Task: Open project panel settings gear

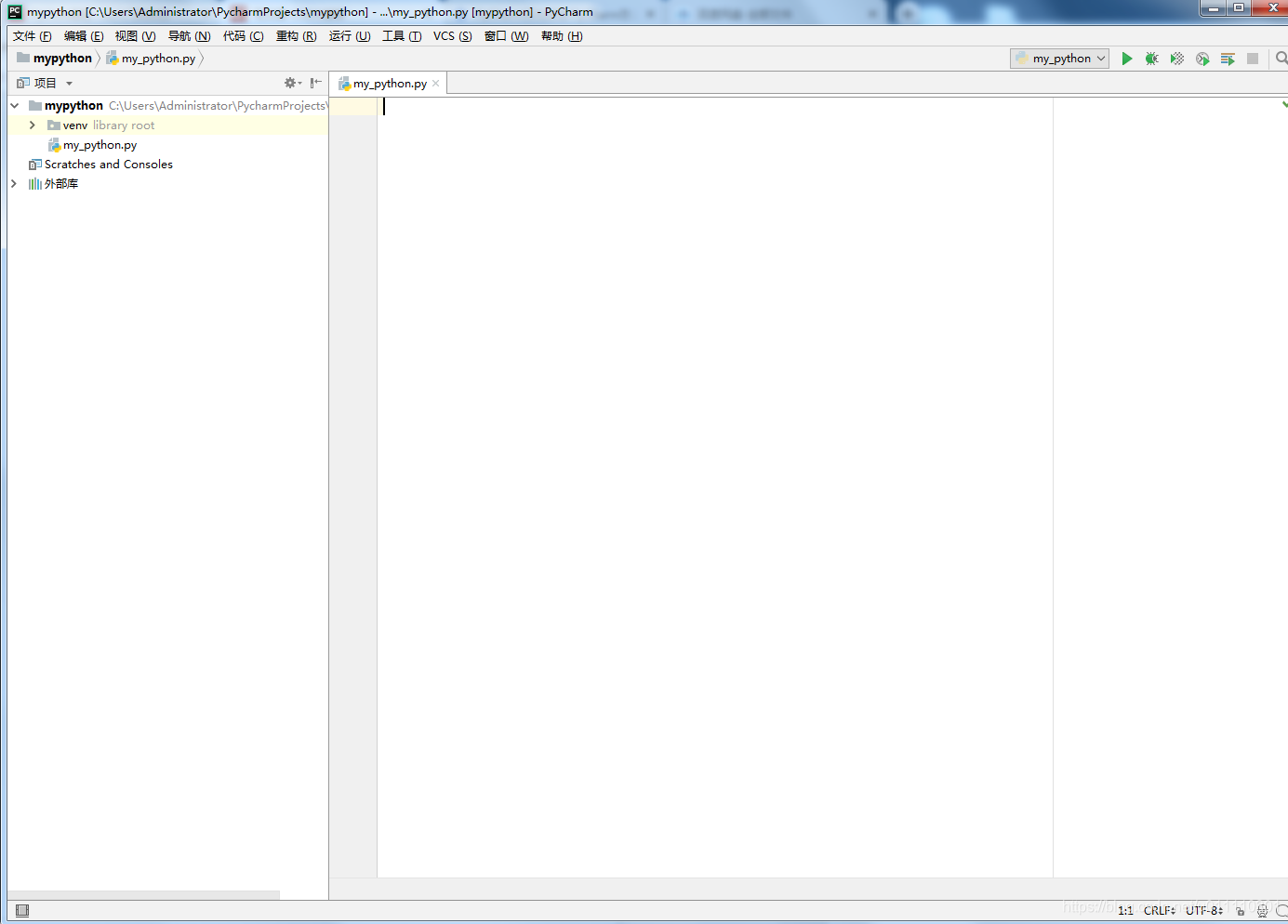Action: tap(292, 83)
